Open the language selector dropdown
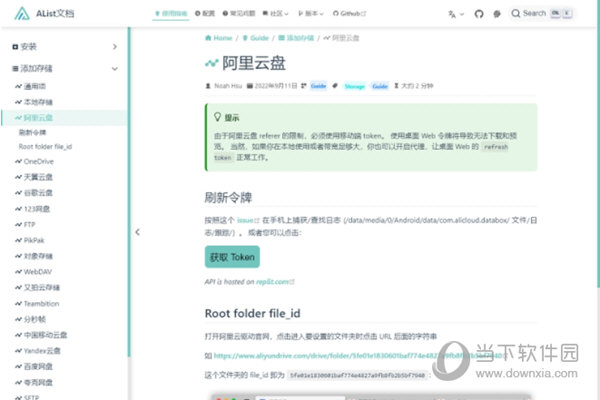 (x=456, y=14)
